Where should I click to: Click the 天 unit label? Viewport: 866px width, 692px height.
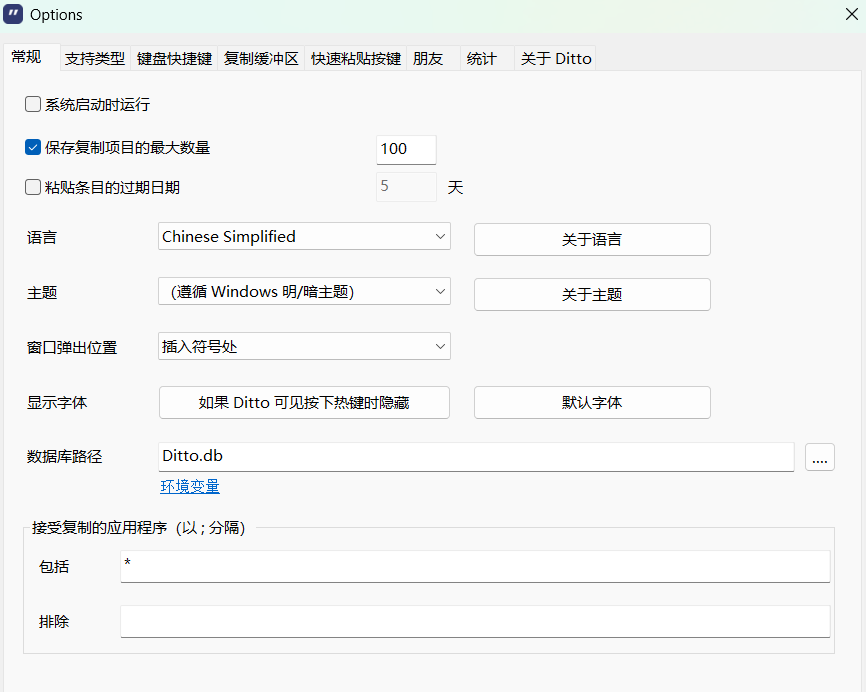click(455, 188)
